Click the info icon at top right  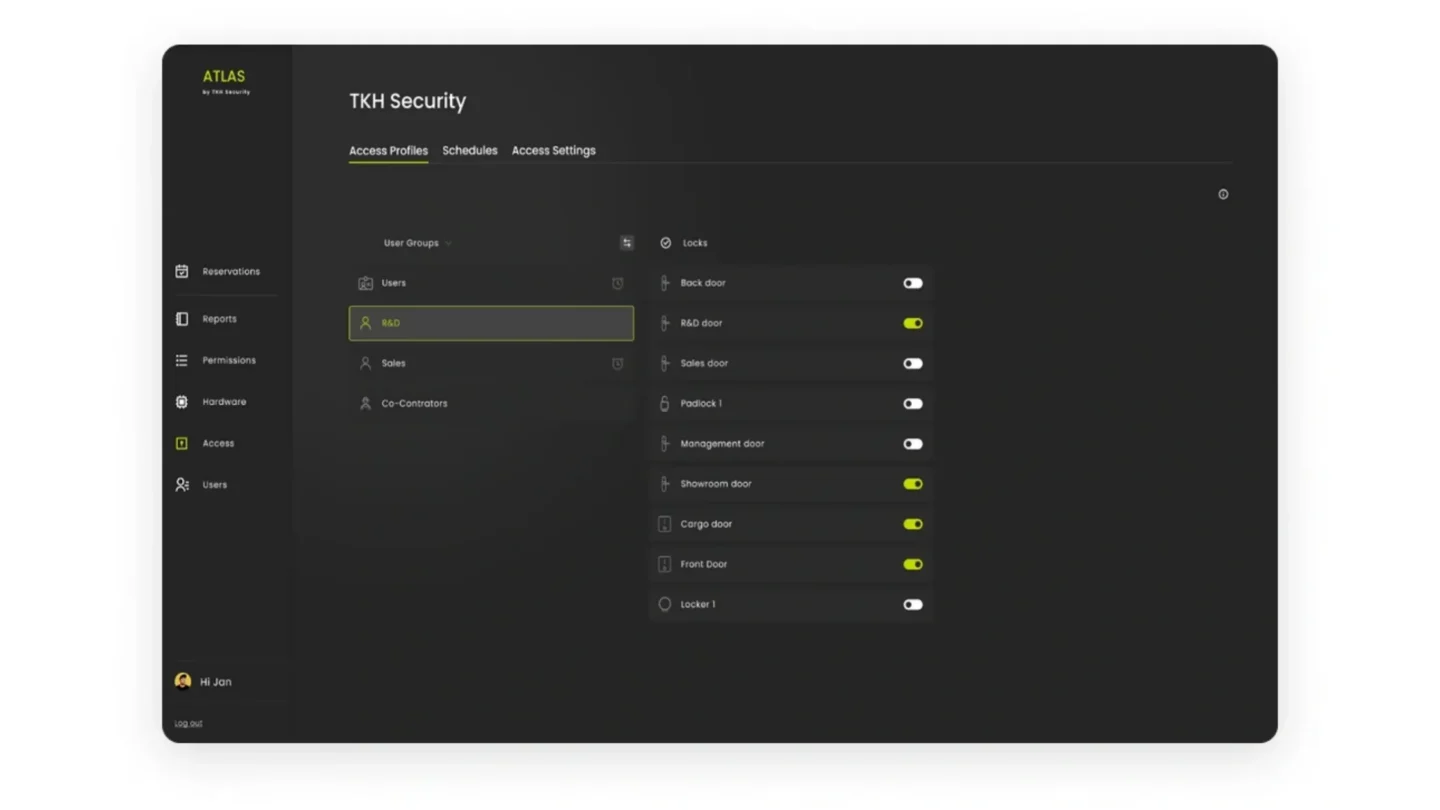[1223, 194]
